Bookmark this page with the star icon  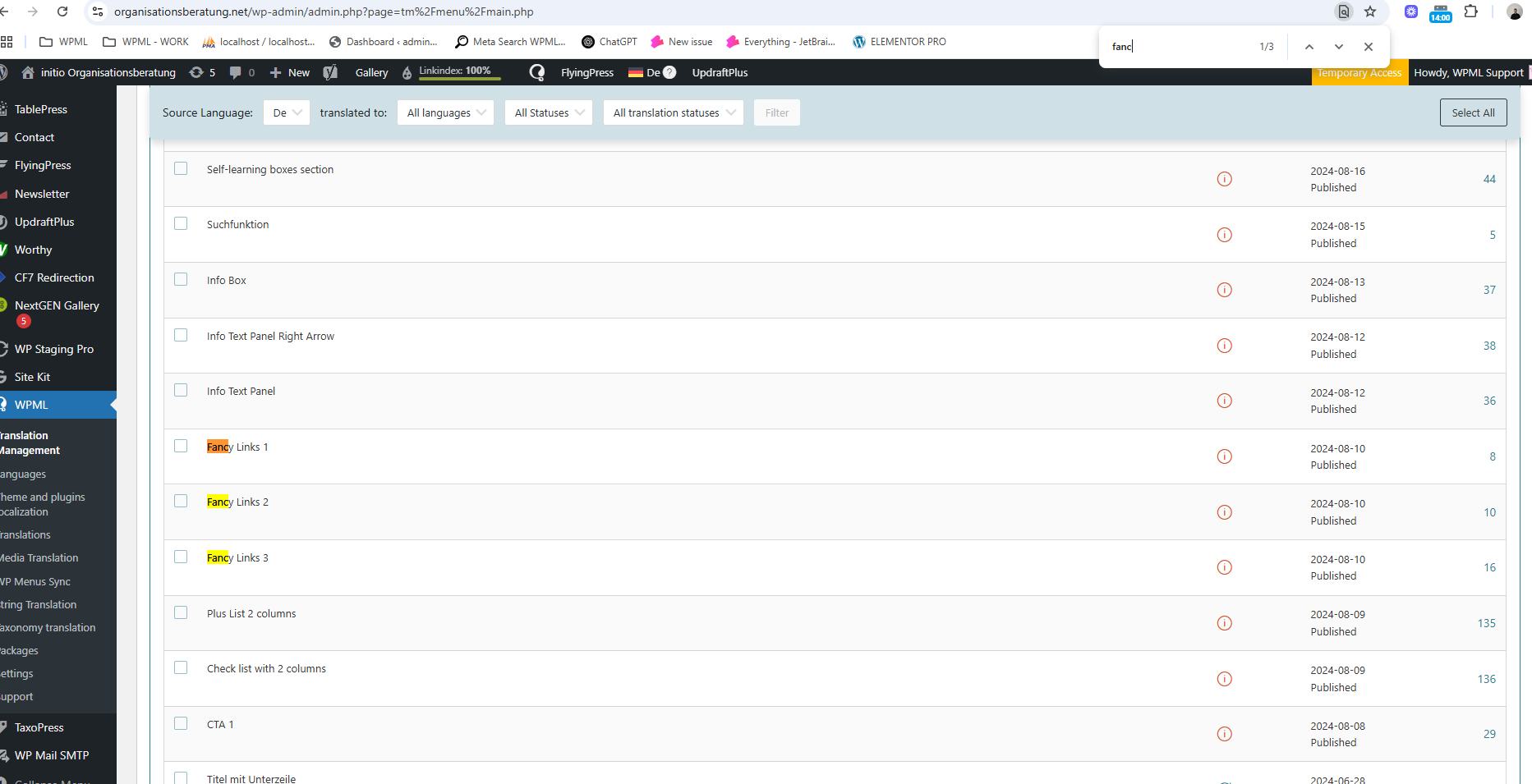(x=1370, y=11)
